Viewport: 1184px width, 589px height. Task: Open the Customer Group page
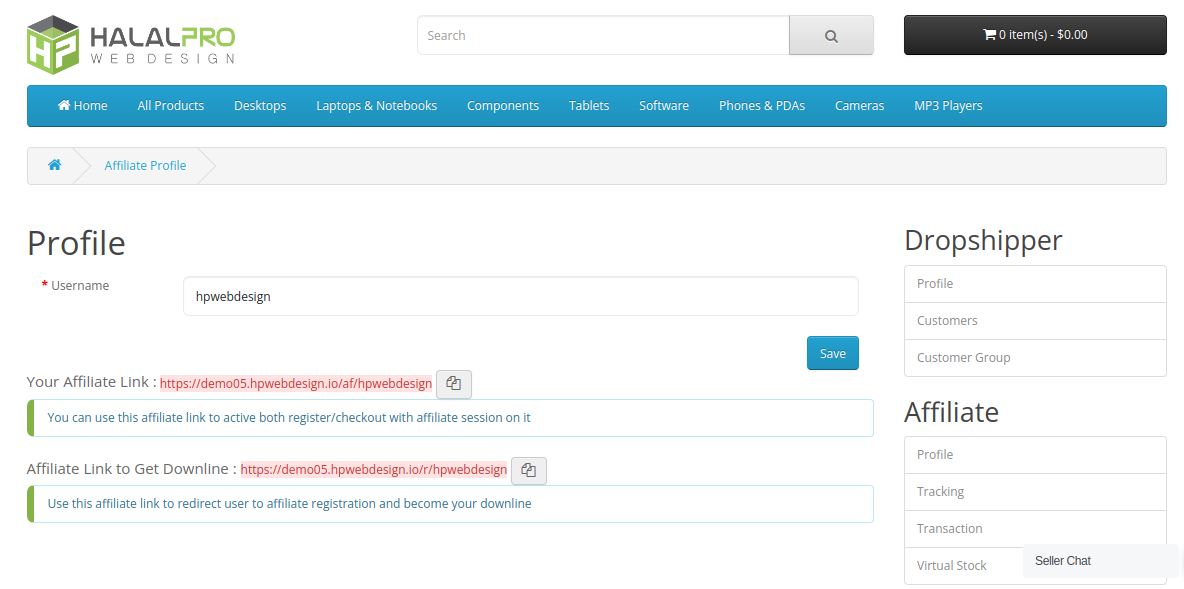(963, 357)
